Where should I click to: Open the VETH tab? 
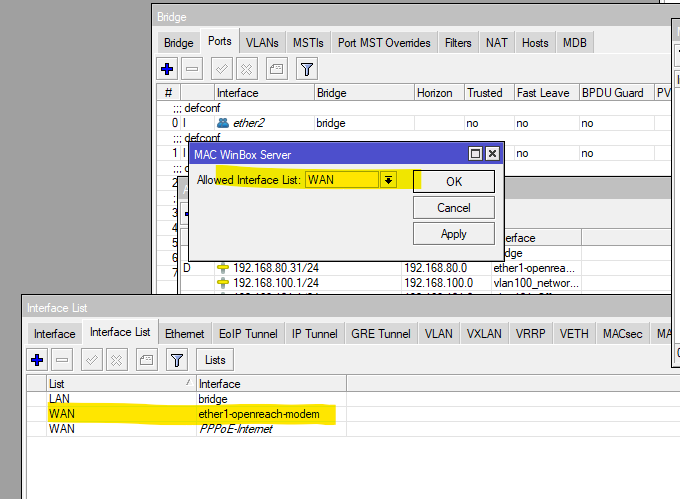click(574, 334)
